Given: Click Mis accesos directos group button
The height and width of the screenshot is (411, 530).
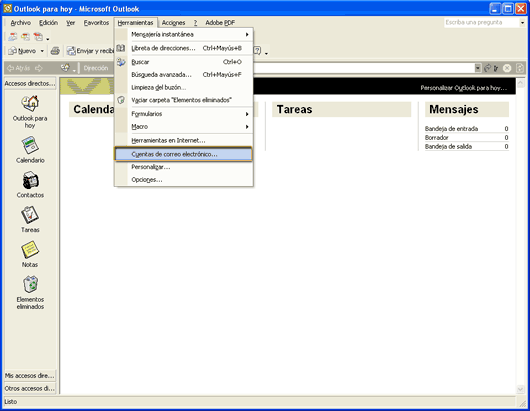Looking at the screenshot, I should coord(30,376).
